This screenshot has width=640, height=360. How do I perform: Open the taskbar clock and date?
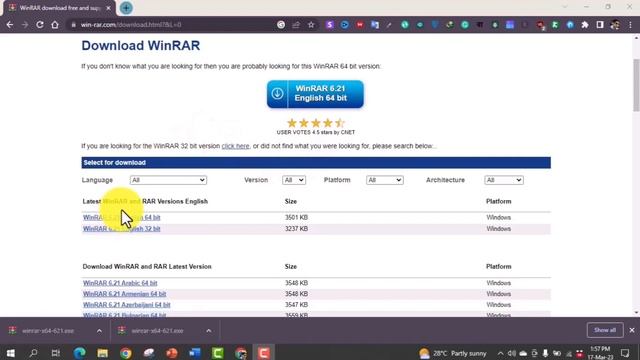pyautogui.click(x=600, y=353)
